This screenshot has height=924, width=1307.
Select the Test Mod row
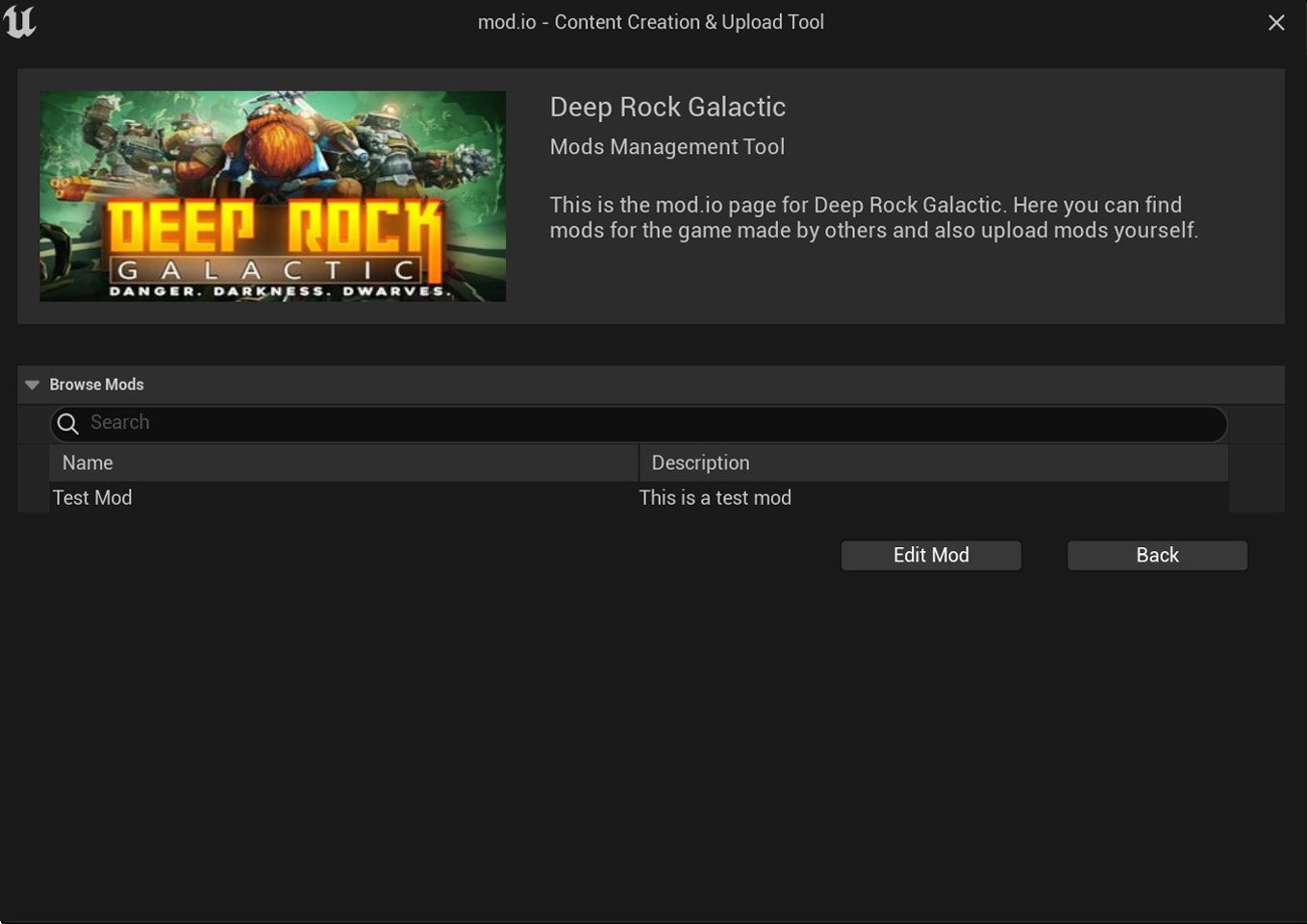click(x=639, y=497)
